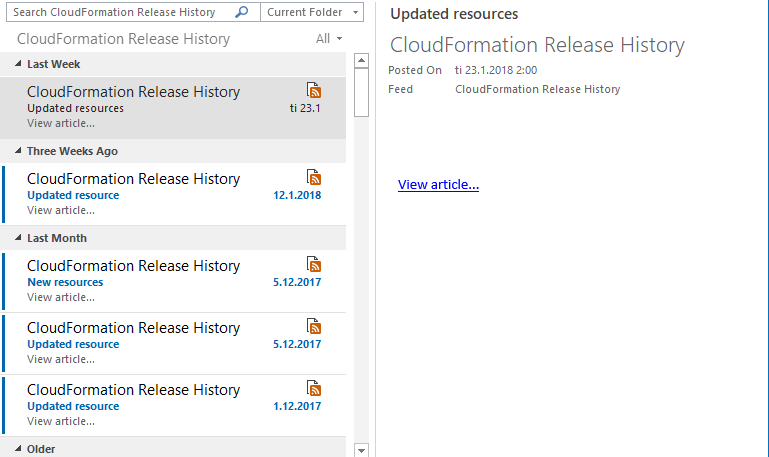Click RSS icon on the 12.1.2018 item

tap(314, 178)
